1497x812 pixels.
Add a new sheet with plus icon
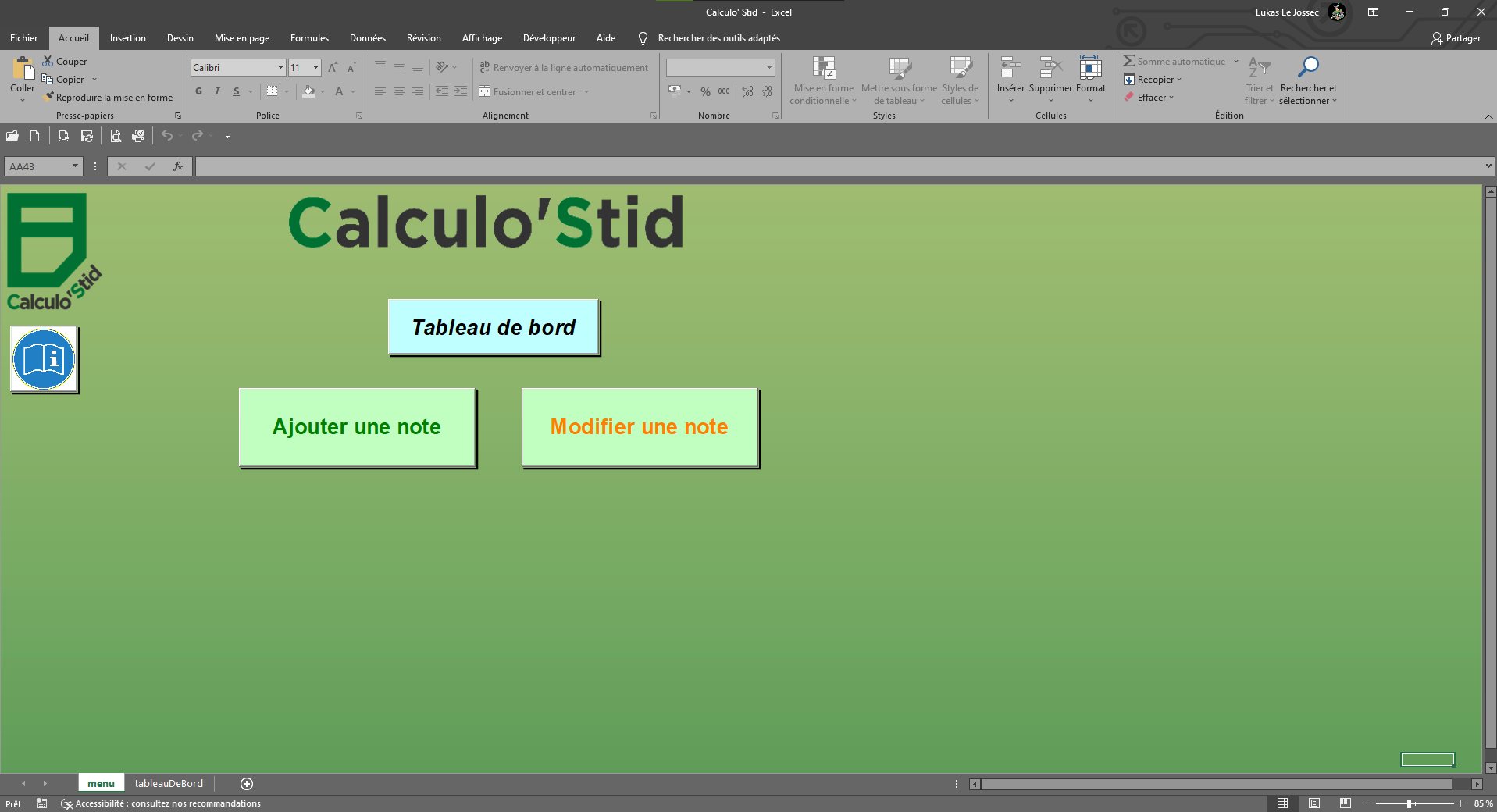click(247, 783)
